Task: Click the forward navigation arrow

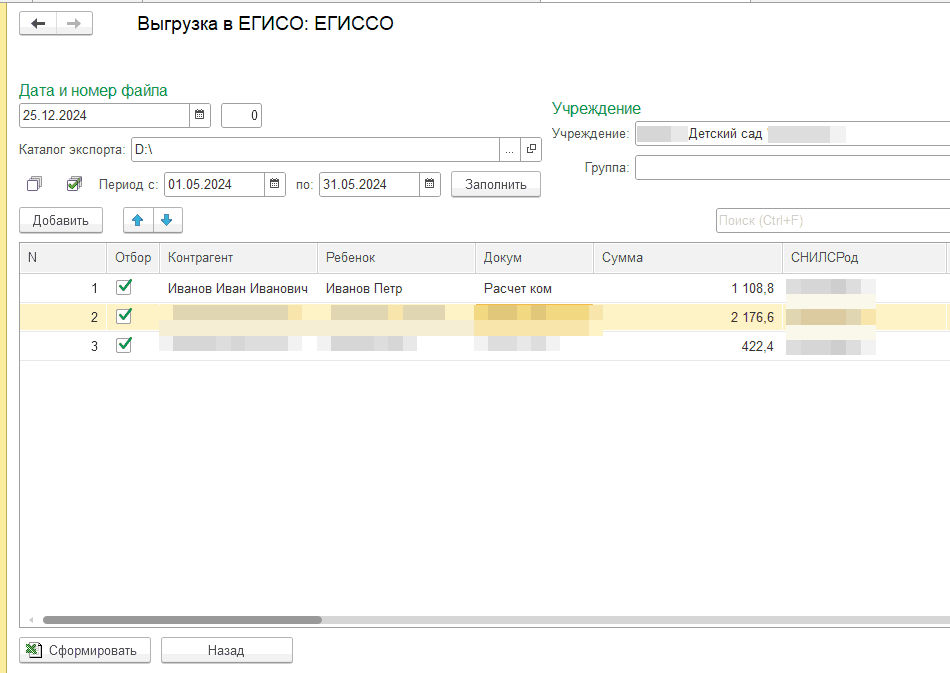Action: pos(74,24)
